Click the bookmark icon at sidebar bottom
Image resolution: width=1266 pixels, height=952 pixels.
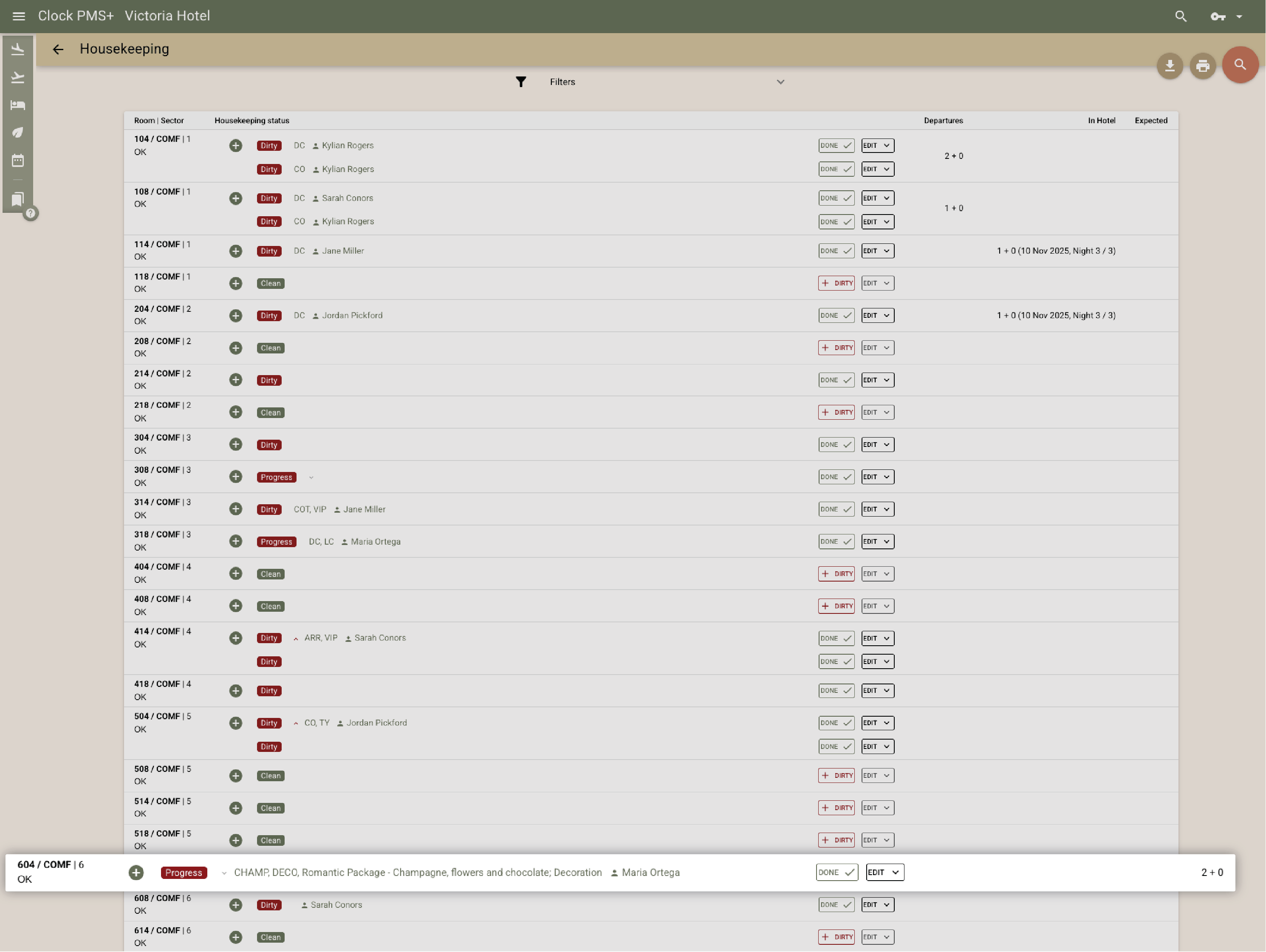(18, 199)
